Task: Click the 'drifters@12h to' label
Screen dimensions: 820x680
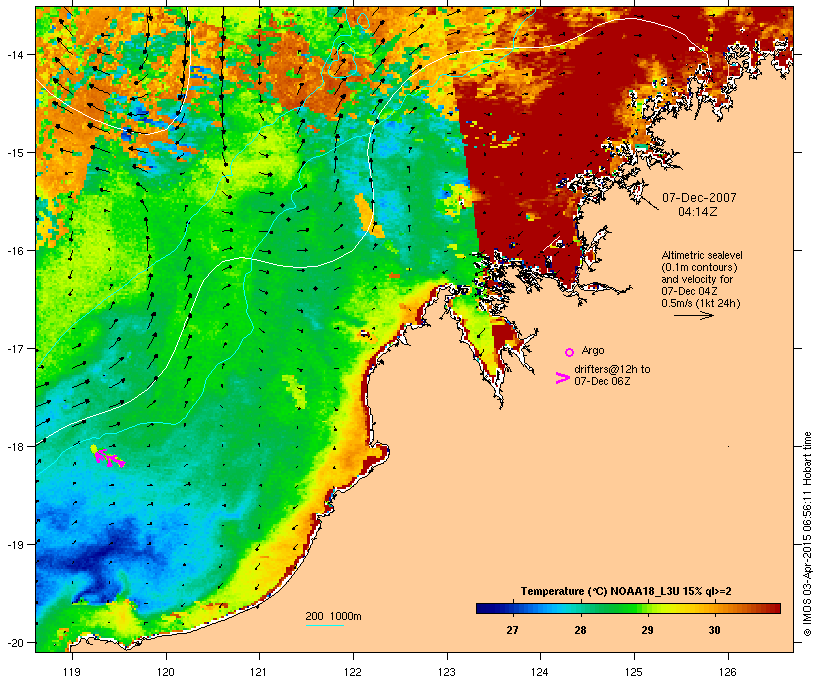Action: click(612, 369)
